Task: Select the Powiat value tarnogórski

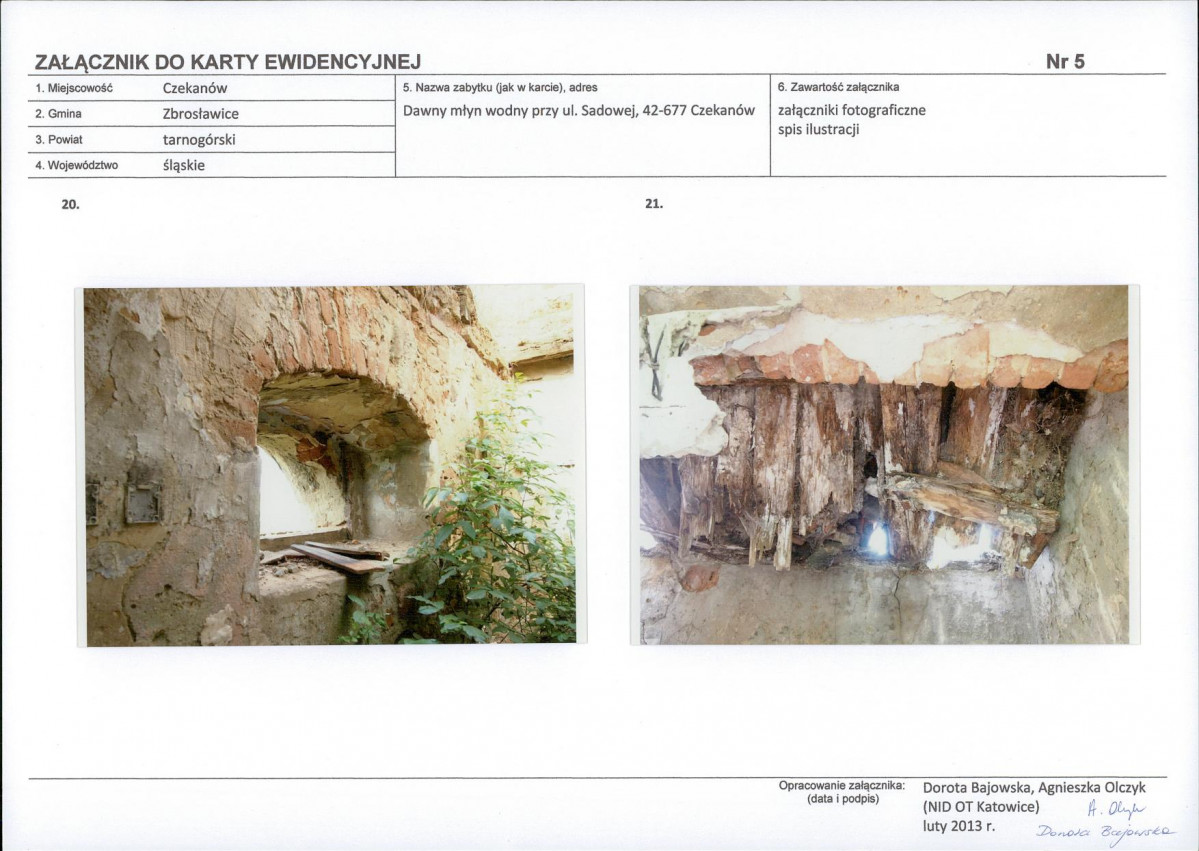Action: 199,140
